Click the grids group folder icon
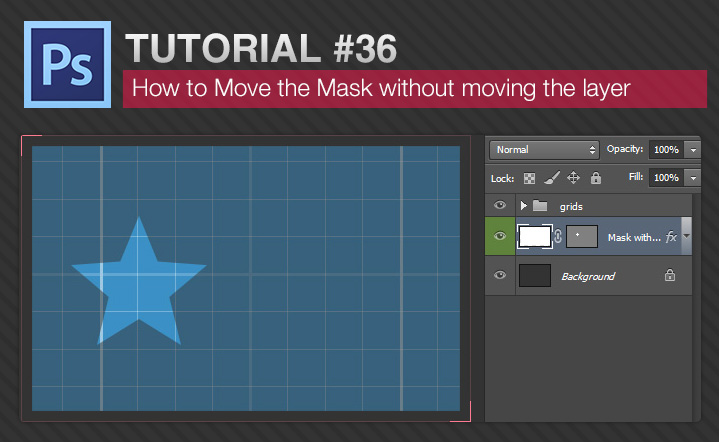Screen dimensions: 719x442 541,206
